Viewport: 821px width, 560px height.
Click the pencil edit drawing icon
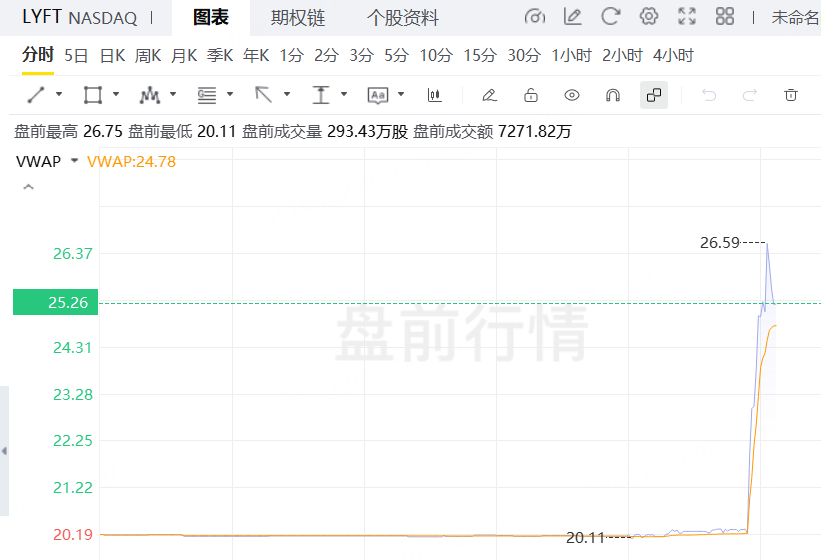490,95
